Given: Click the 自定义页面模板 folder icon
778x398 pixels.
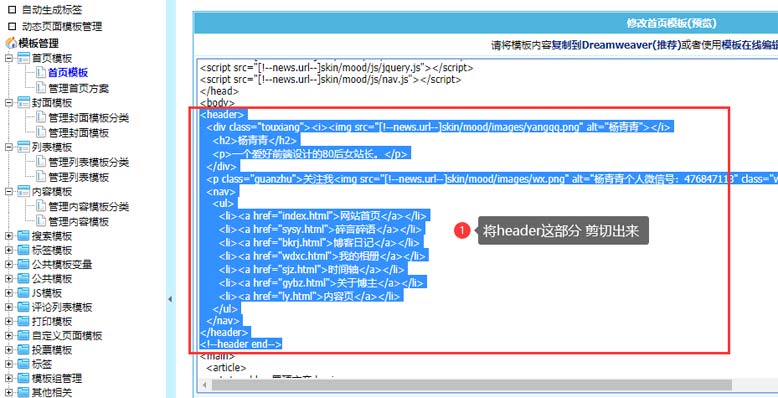Looking at the screenshot, I should pyautogui.click(x=24, y=336).
